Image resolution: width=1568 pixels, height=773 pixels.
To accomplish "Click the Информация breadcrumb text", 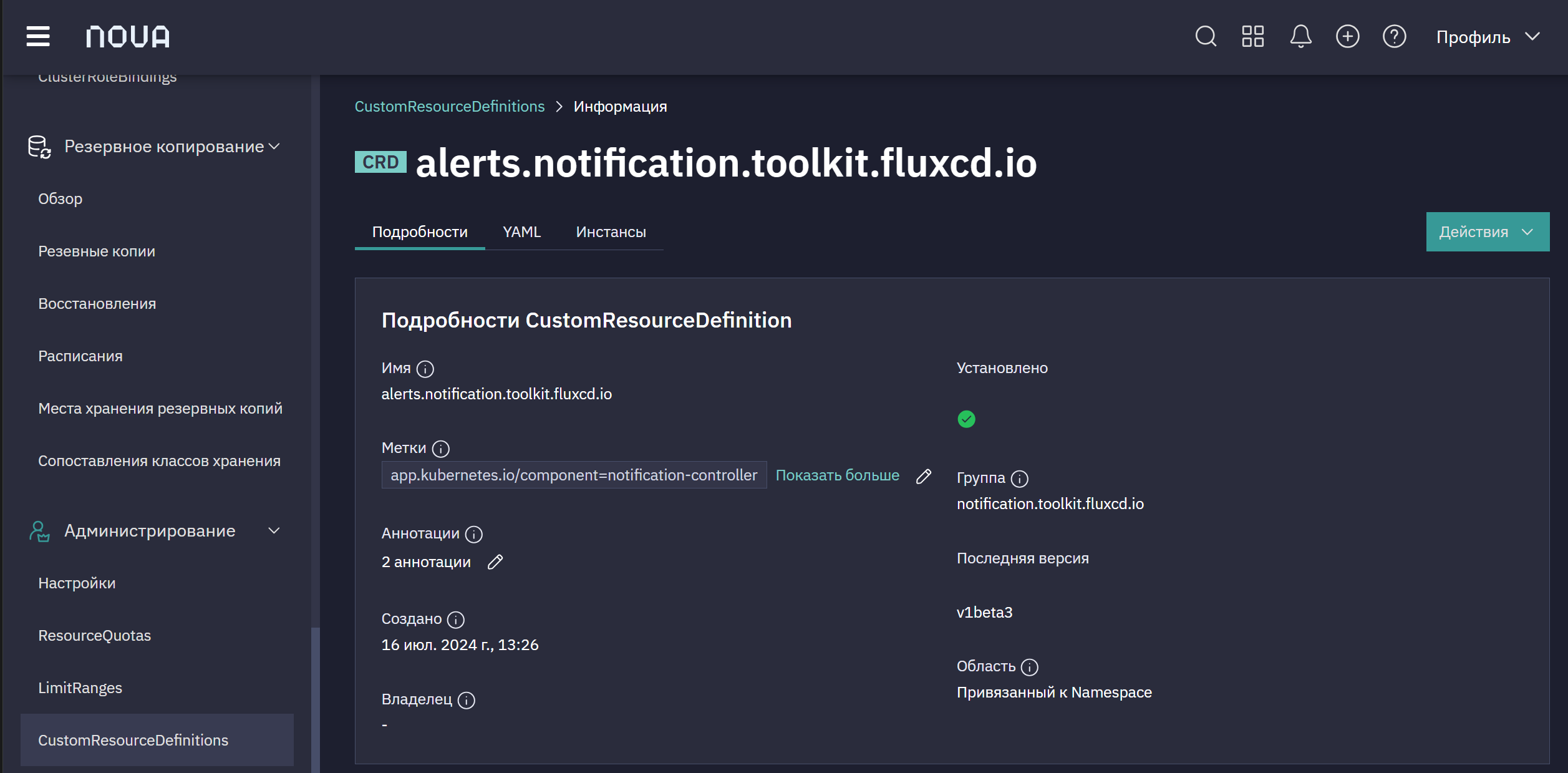I will 620,107.
